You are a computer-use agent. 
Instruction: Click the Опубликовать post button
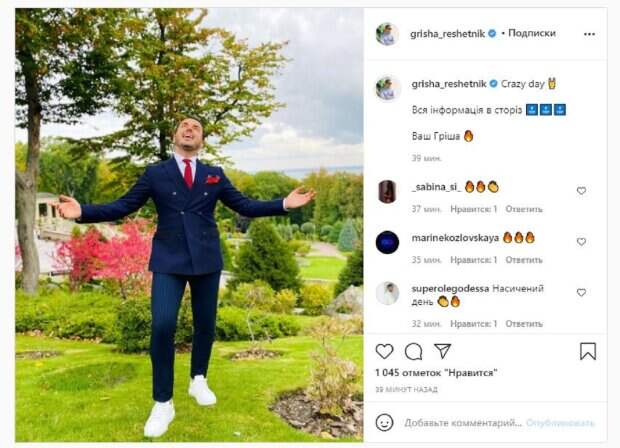[561, 422]
